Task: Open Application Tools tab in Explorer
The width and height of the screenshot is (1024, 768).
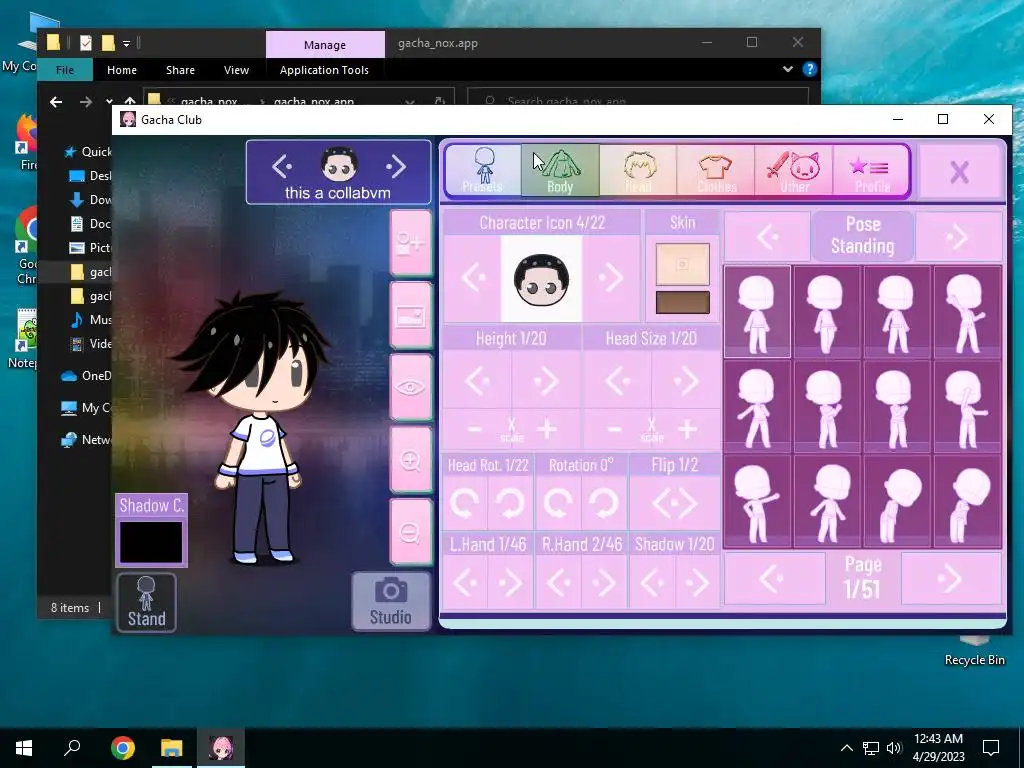Action: (324, 70)
